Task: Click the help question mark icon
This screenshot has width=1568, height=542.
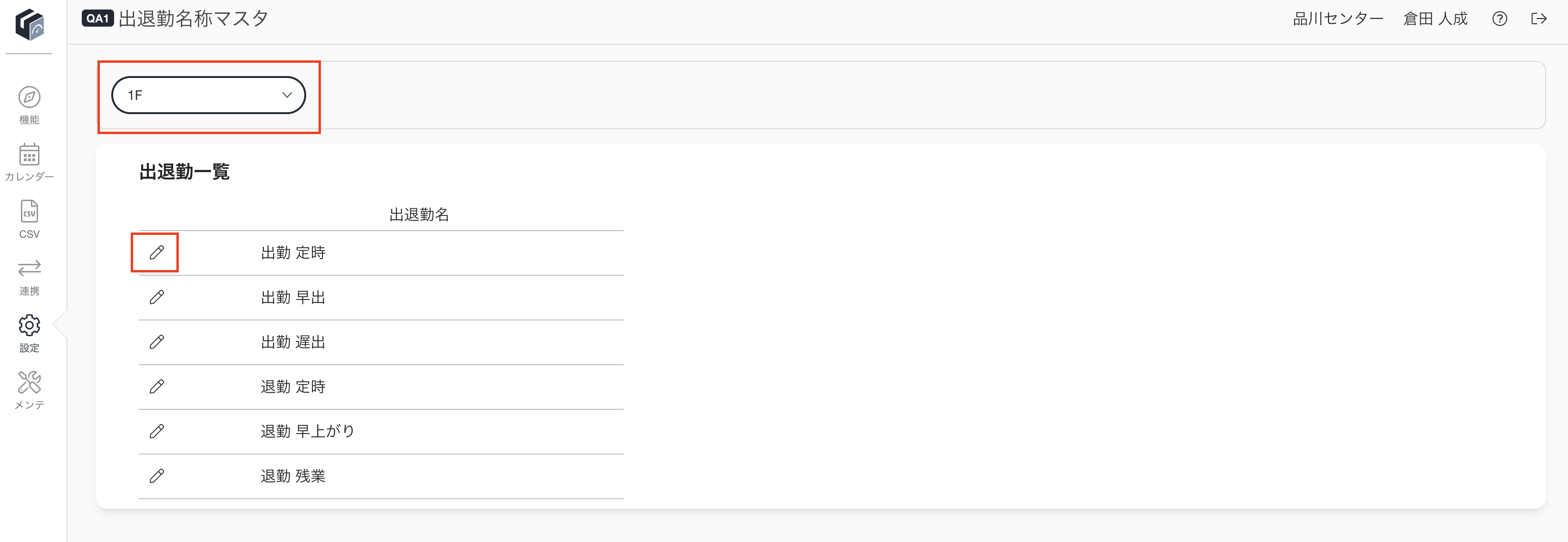Action: [x=1500, y=19]
